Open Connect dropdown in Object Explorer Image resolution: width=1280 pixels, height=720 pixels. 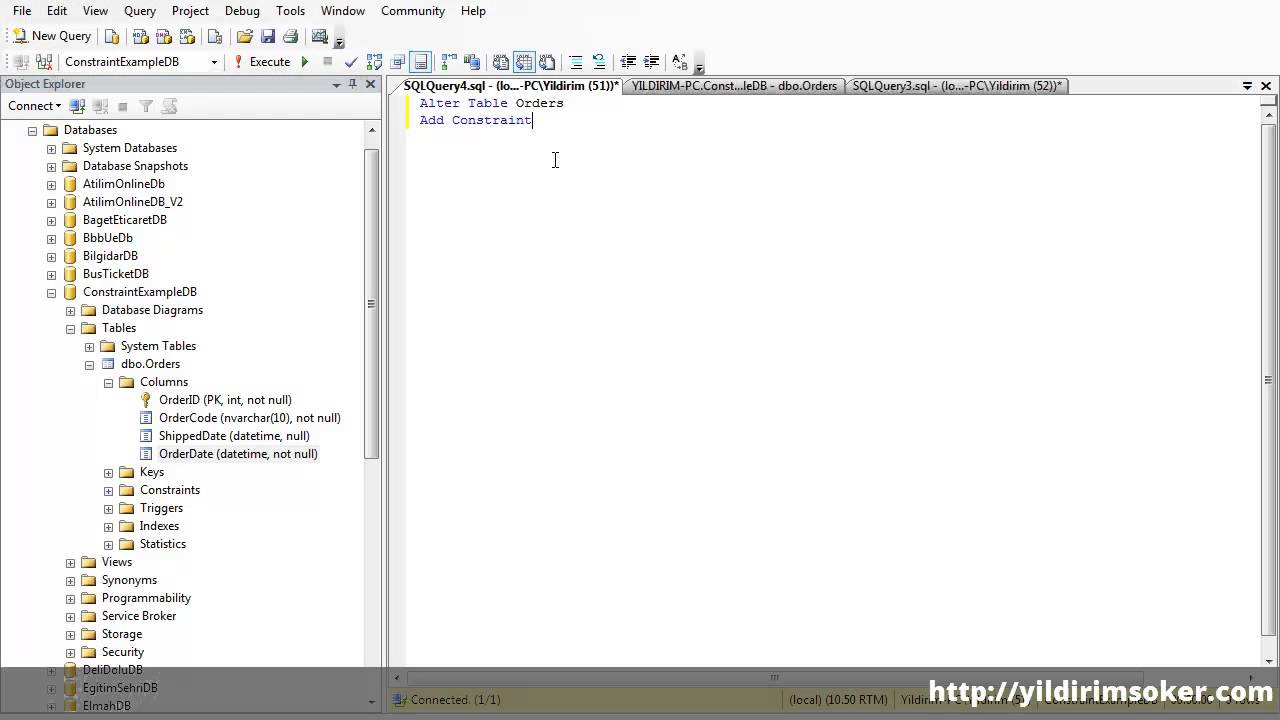(x=35, y=106)
